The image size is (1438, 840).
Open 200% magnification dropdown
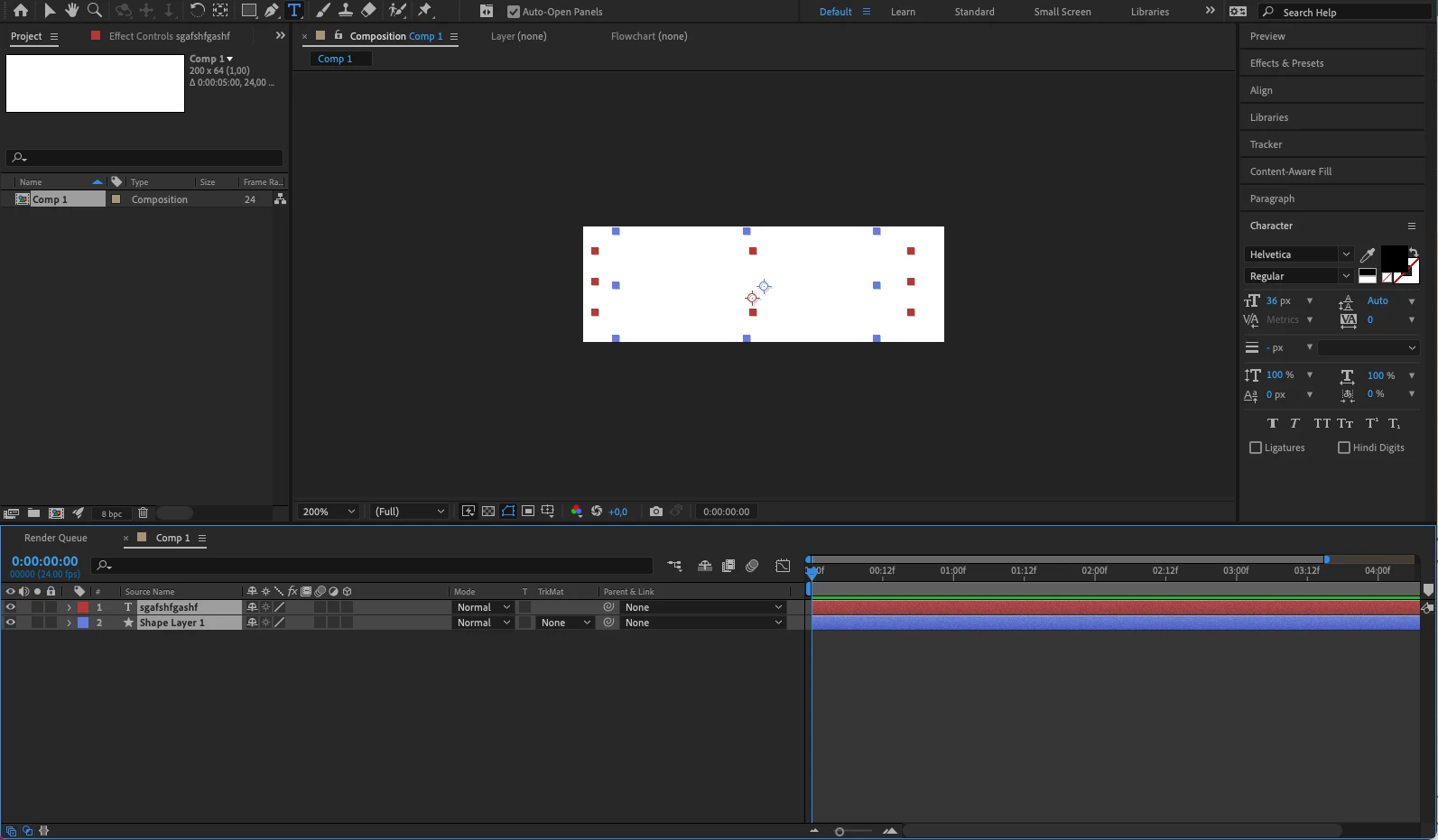[328, 512]
